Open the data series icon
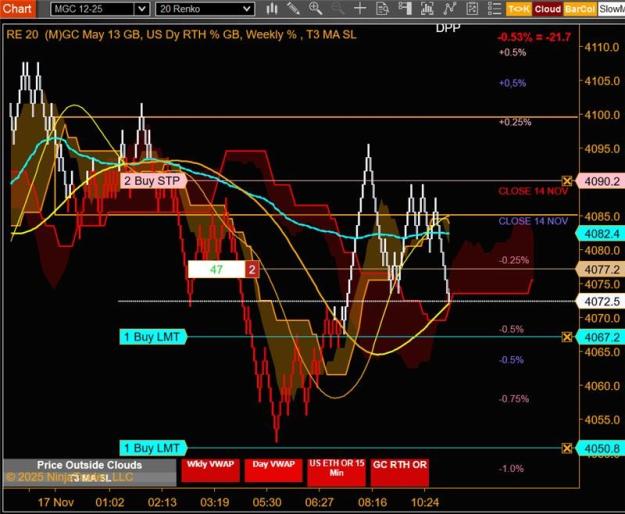The image size is (625, 514). (427, 9)
